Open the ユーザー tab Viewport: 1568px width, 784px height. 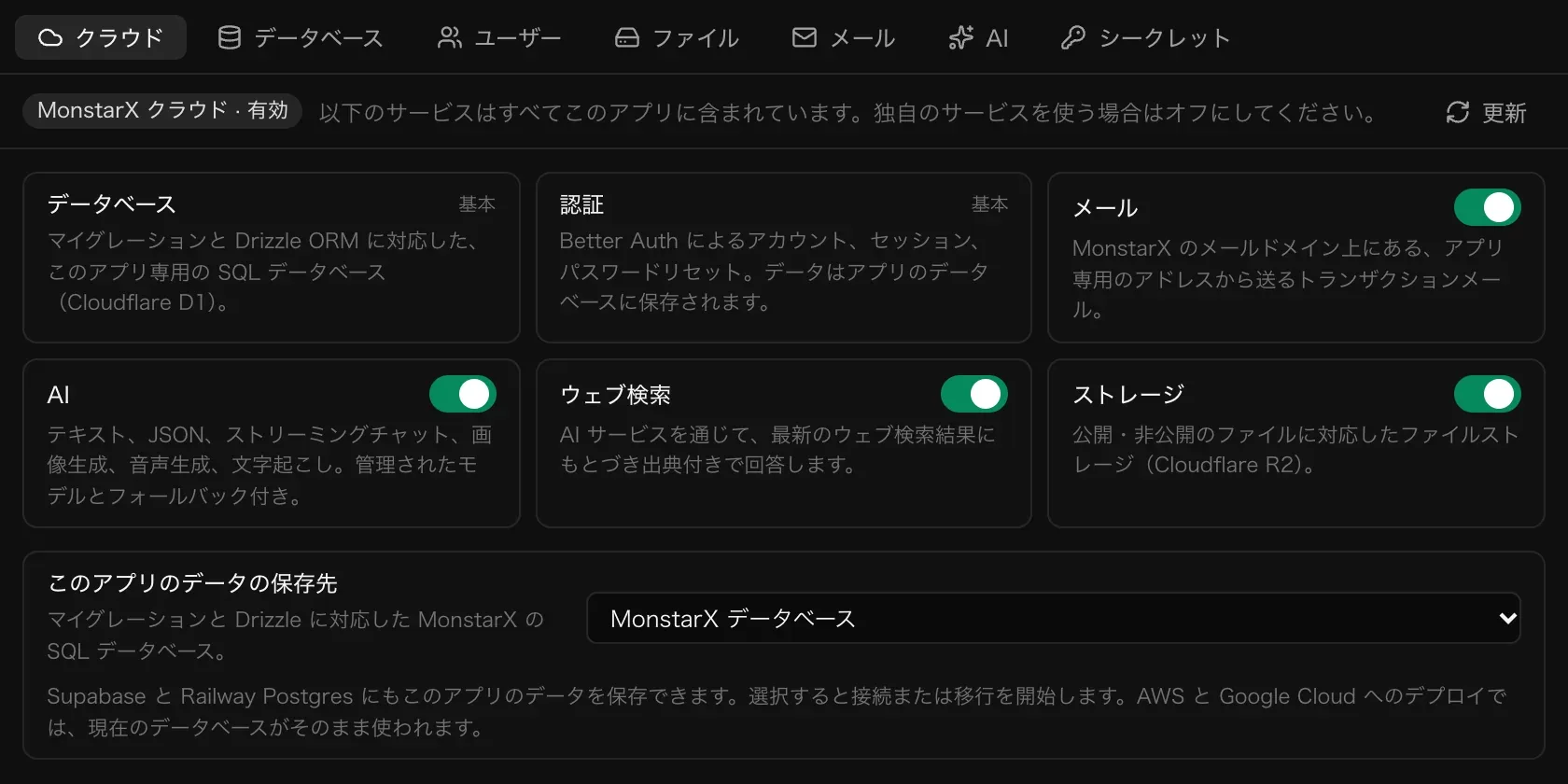[x=499, y=37]
